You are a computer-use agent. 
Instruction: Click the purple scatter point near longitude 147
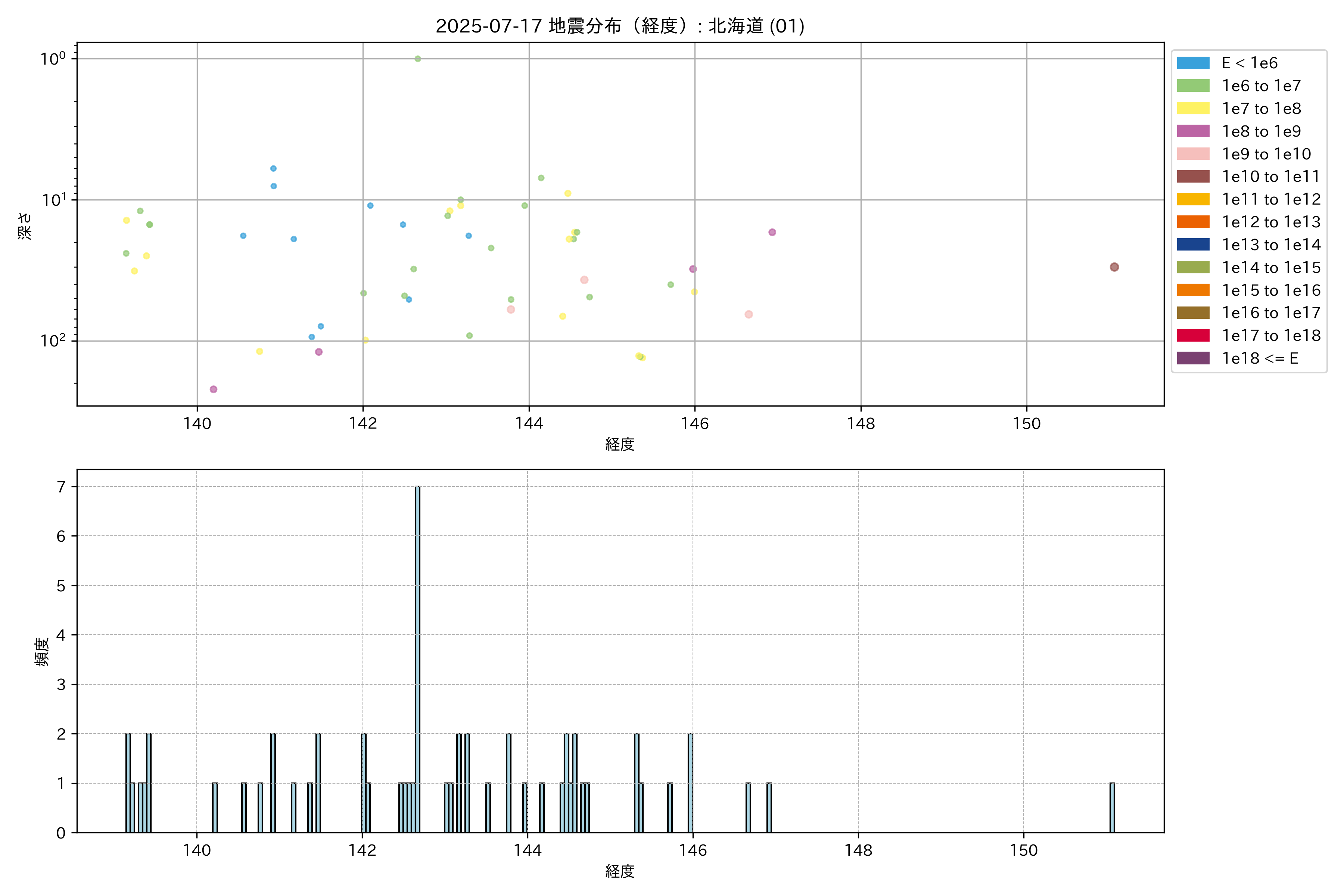(x=772, y=232)
